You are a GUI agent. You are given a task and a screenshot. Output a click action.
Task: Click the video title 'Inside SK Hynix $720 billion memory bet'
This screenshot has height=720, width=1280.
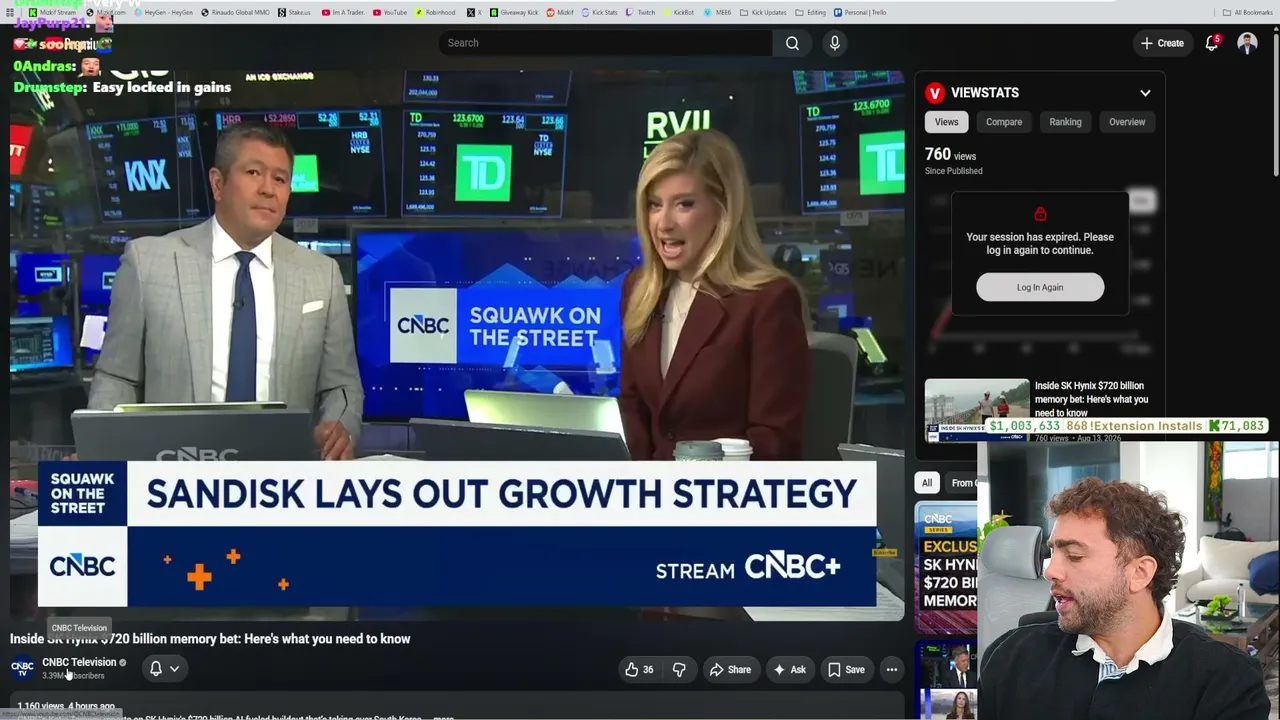(210, 639)
